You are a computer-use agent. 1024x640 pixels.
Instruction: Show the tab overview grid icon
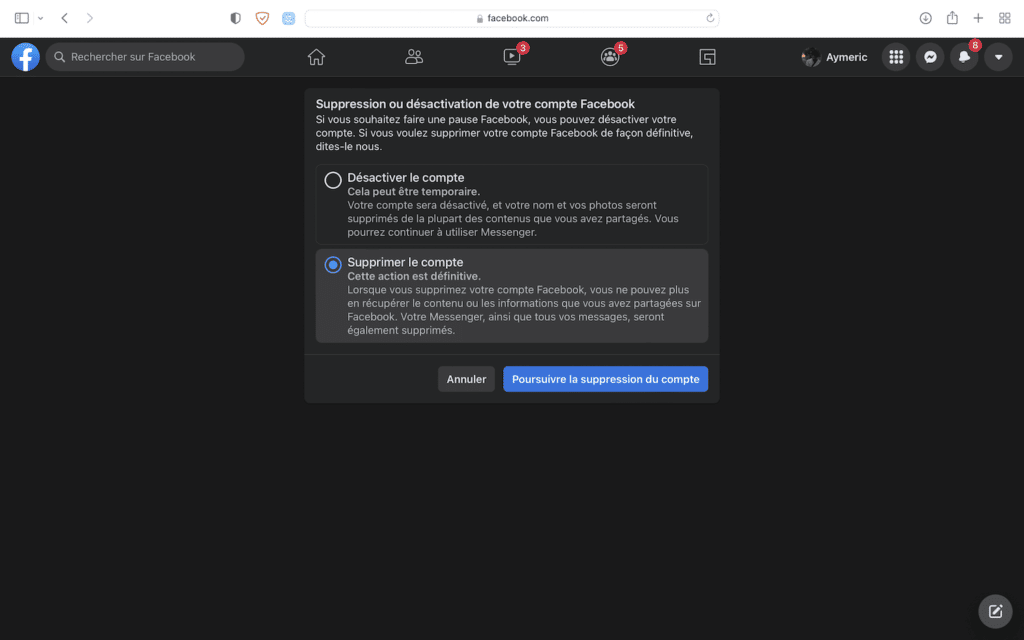pyautogui.click(x=1004, y=18)
